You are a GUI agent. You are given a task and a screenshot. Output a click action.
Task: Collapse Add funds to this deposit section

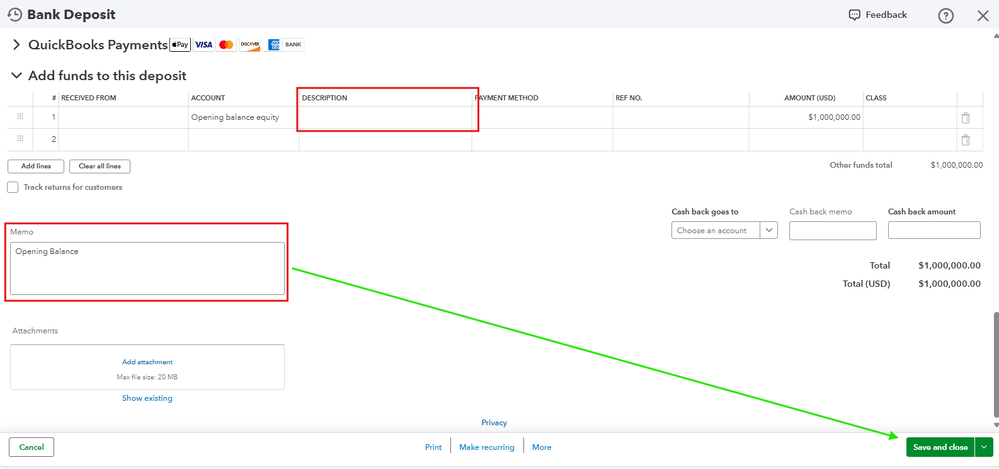(17, 76)
